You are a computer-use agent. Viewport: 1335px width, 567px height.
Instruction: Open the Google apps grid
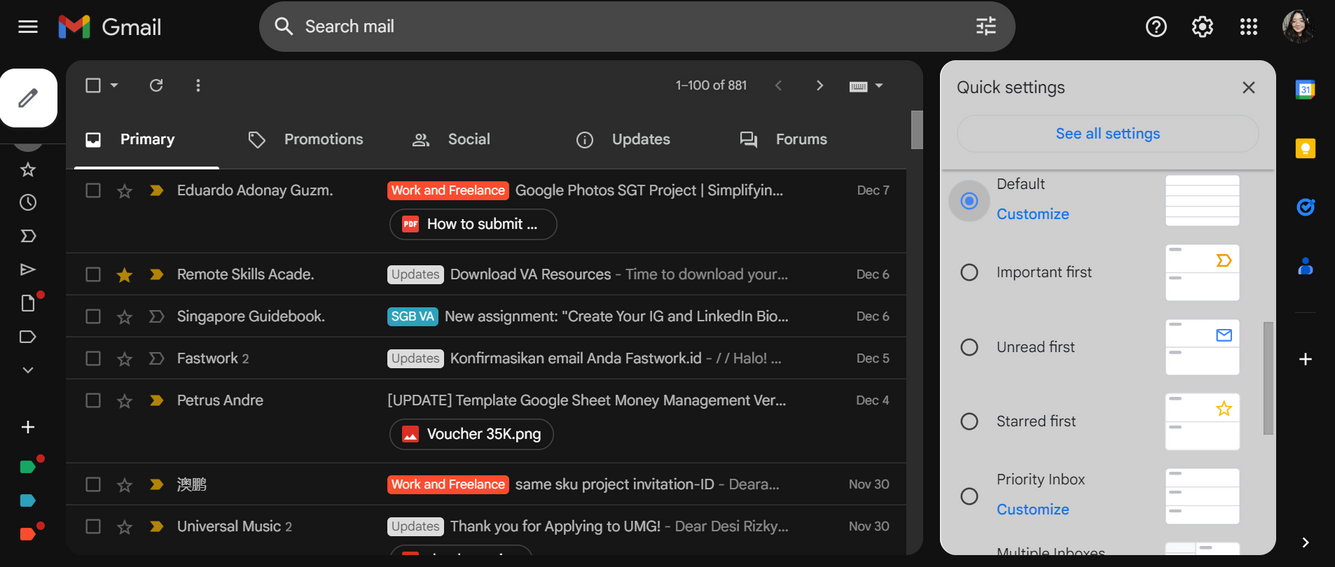[x=1248, y=27]
